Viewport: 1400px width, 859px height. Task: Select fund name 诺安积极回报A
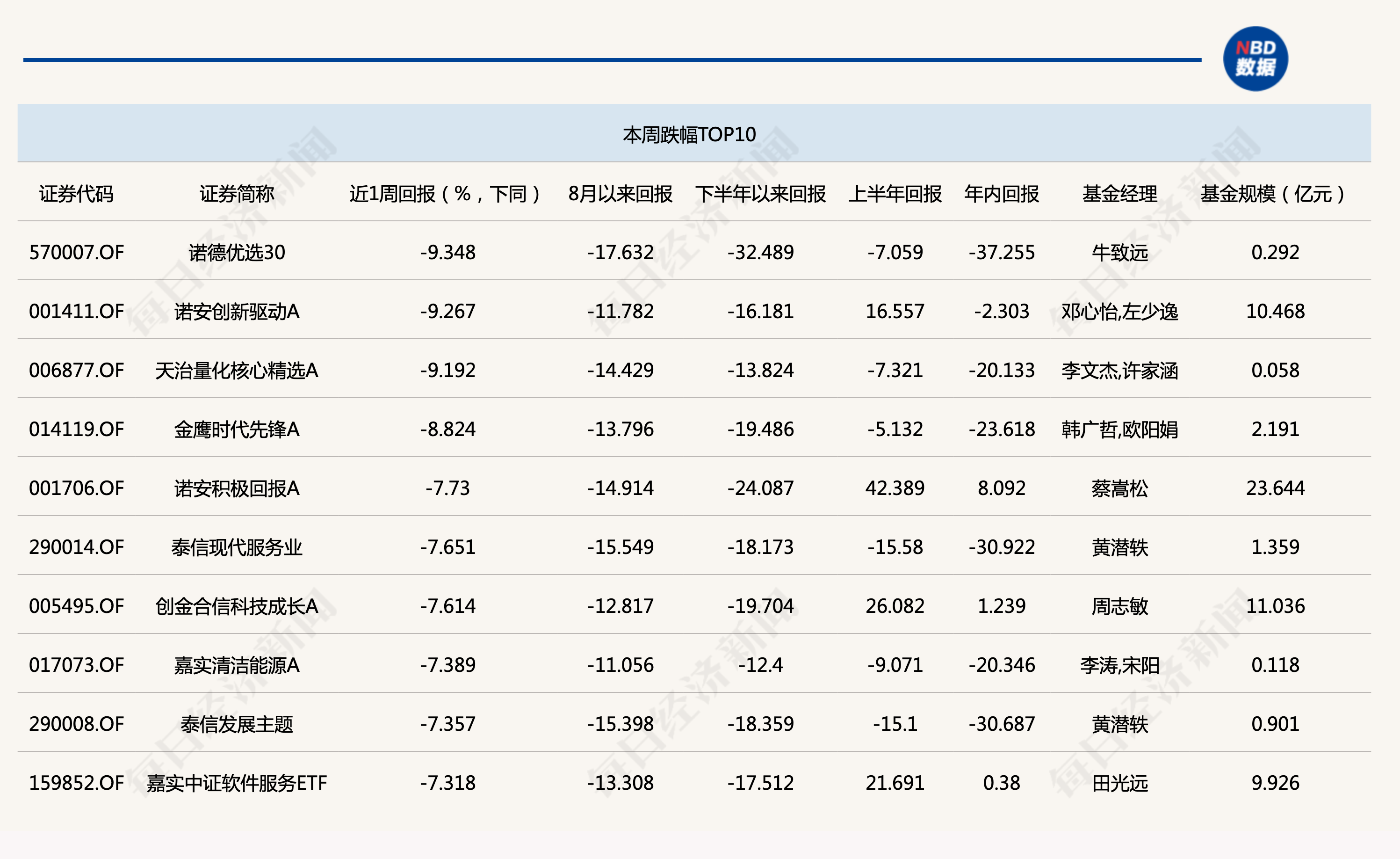(x=236, y=488)
